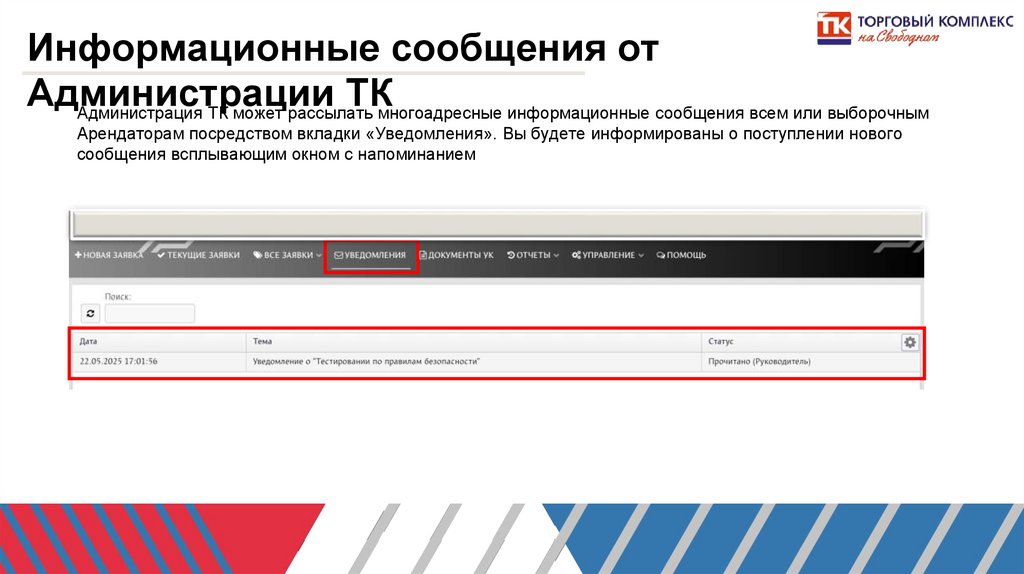Expand the Управление dropdown menu
This screenshot has width=1024, height=574.
click(608, 255)
